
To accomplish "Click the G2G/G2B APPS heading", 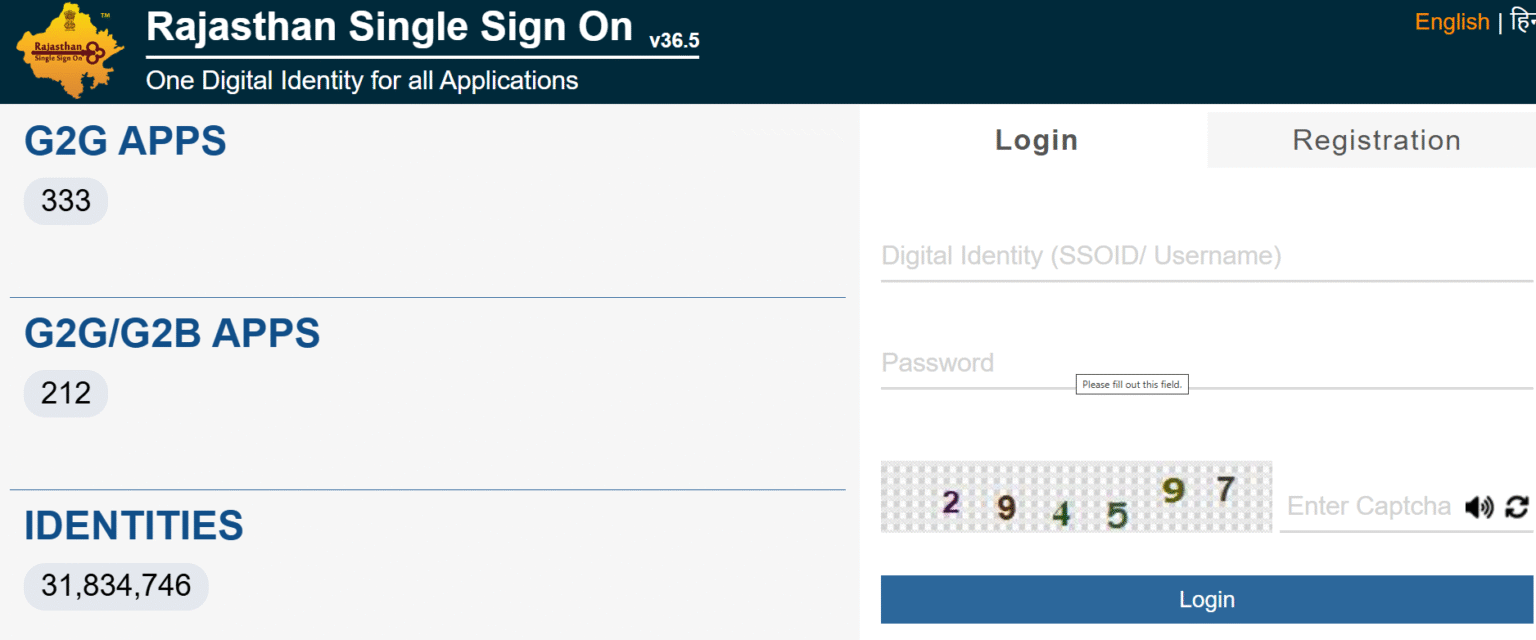I will 171,333.
